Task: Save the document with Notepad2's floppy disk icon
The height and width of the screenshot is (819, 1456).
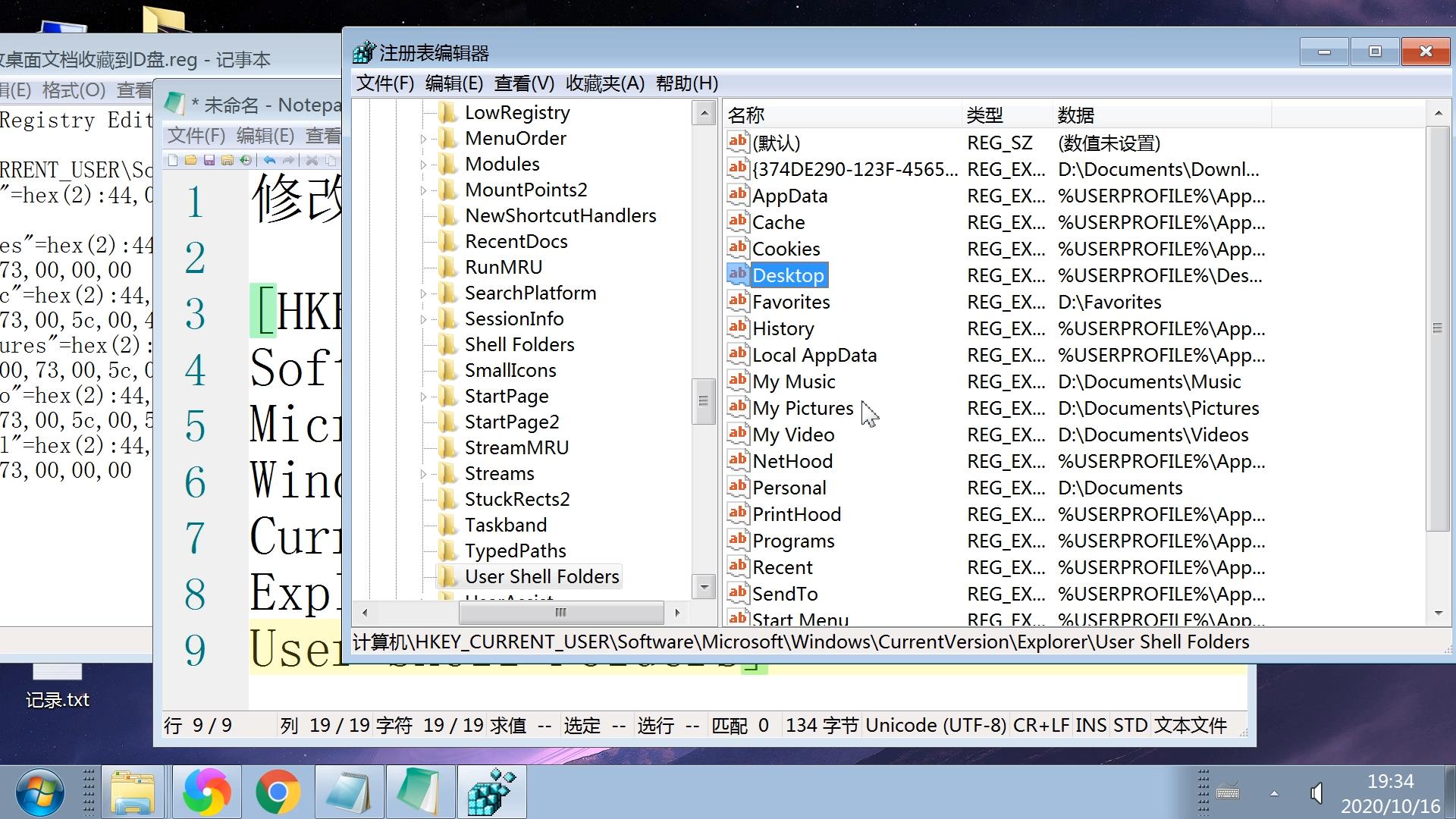Action: point(209,160)
